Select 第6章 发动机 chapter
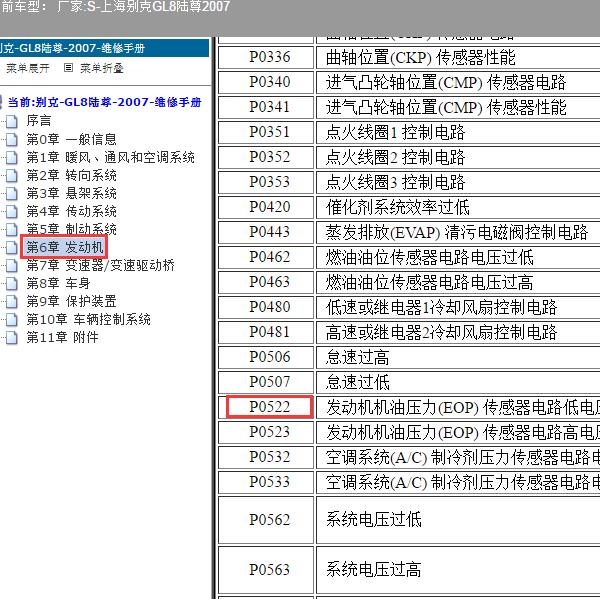This screenshot has width=600, height=599. point(65,247)
